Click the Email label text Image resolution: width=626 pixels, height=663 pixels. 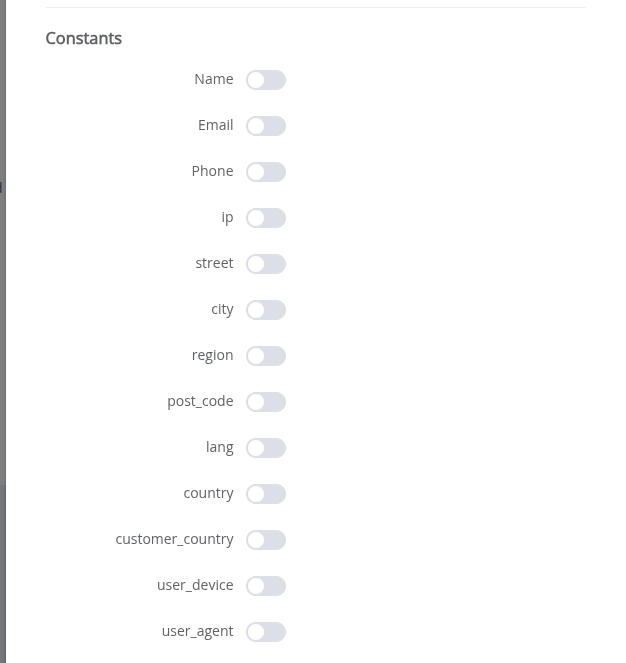pos(215,125)
